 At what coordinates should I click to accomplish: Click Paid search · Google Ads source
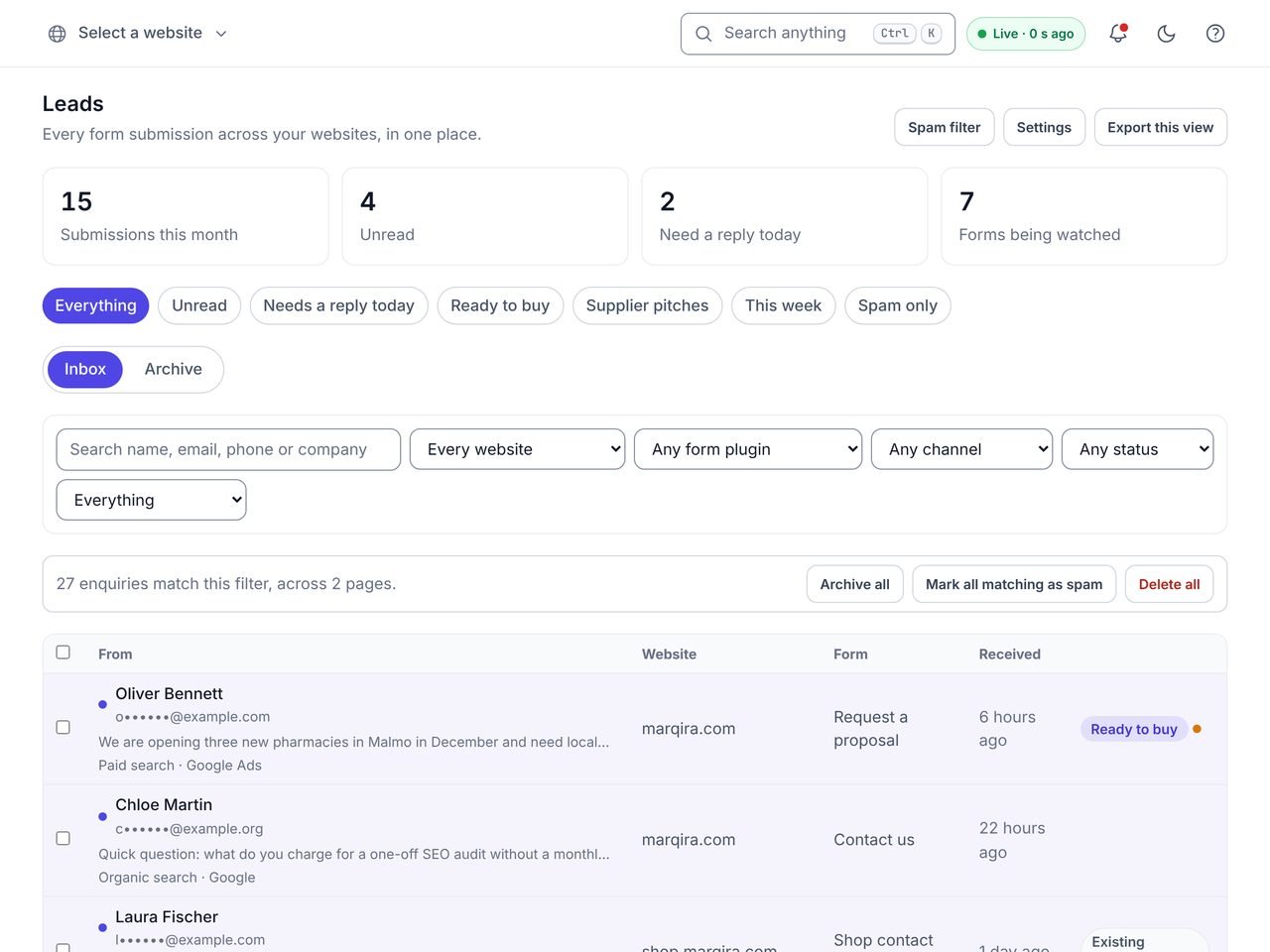tap(180, 765)
